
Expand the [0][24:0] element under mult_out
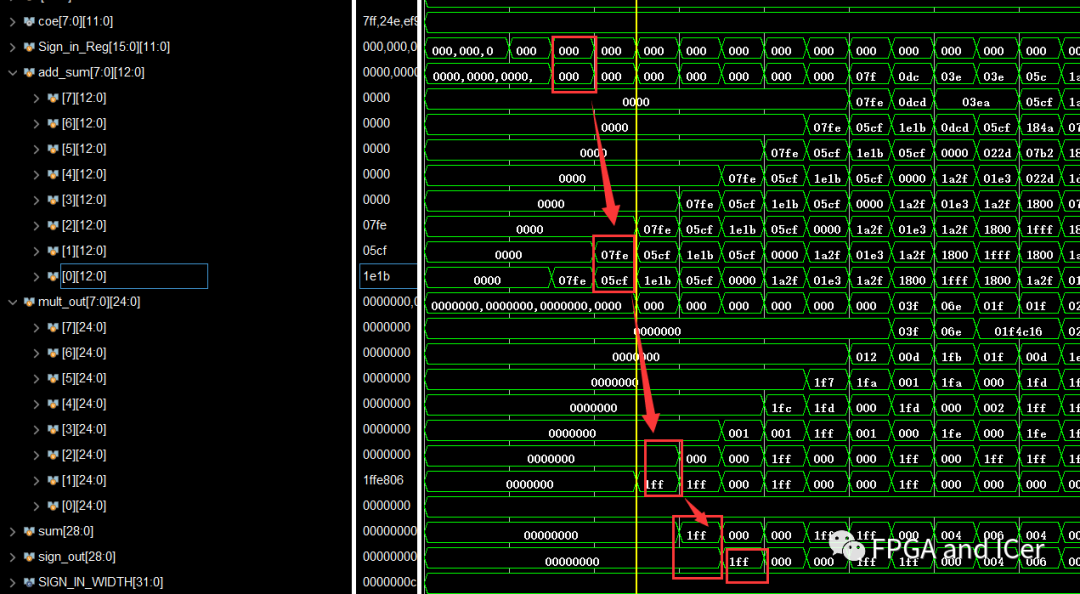(37, 506)
